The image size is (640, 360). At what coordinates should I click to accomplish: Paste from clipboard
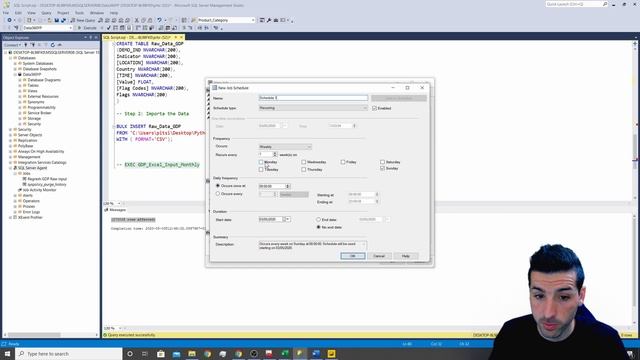(150, 20)
